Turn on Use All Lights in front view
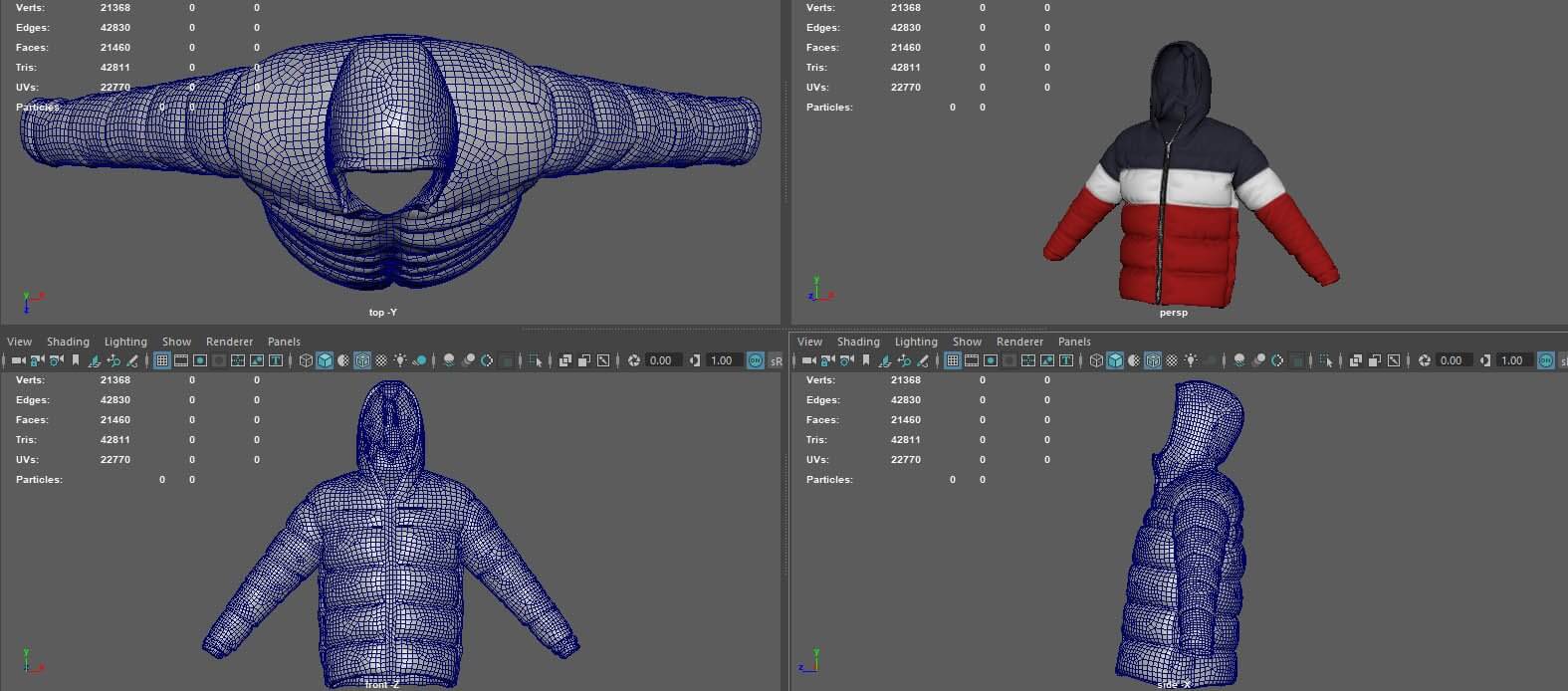The width and height of the screenshot is (1568, 691). (400, 360)
